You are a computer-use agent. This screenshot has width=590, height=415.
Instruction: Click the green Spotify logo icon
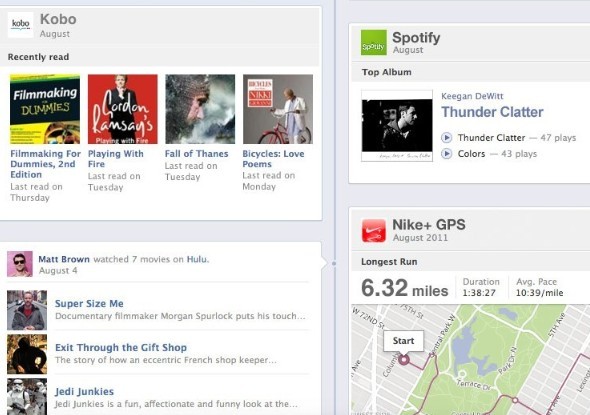pyautogui.click(x=374, y=43)
